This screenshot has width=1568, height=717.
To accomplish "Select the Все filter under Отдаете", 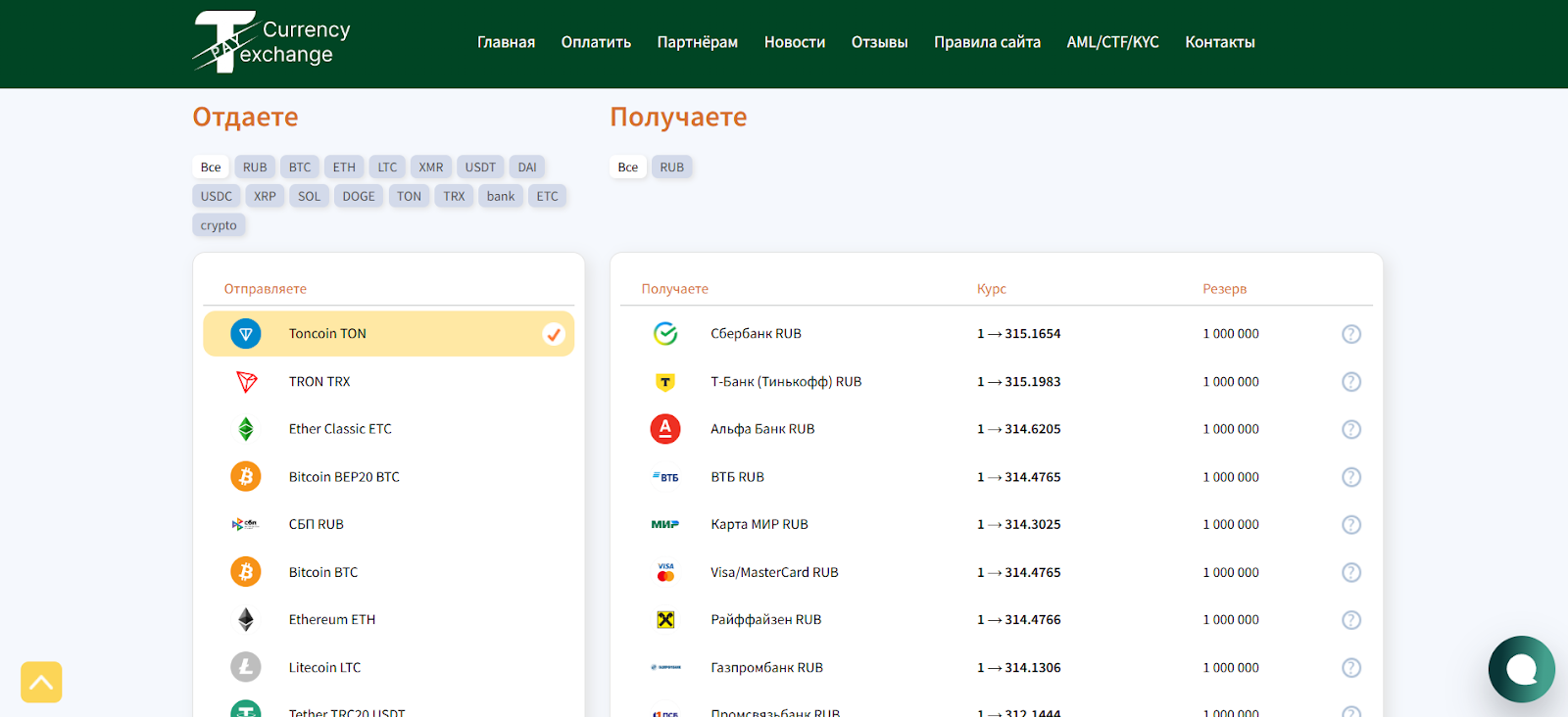I will point(211,167).
